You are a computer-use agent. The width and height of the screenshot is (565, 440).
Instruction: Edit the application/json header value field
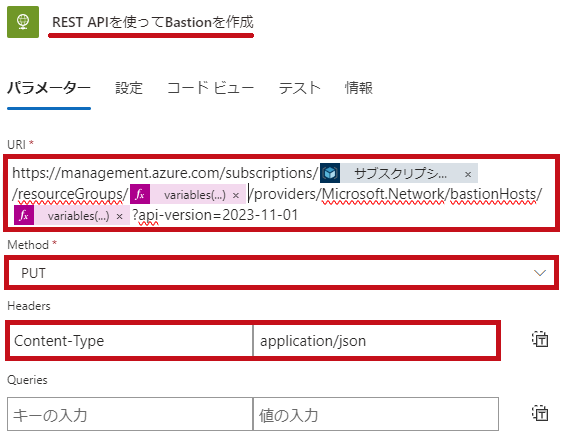click(375, 341)
